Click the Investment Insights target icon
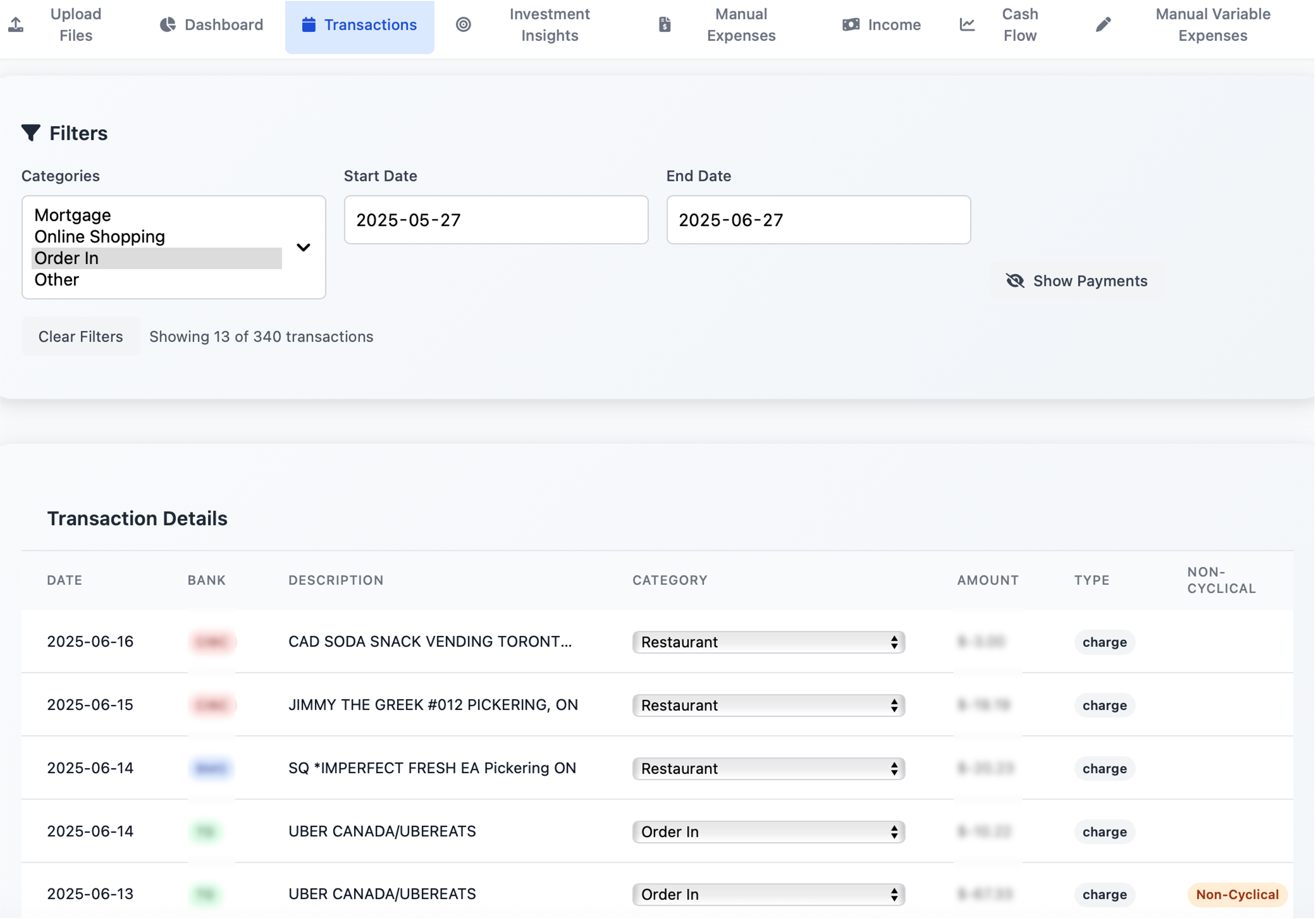Viewport: 1316px width, 919px height. click(x=463, y=25)
